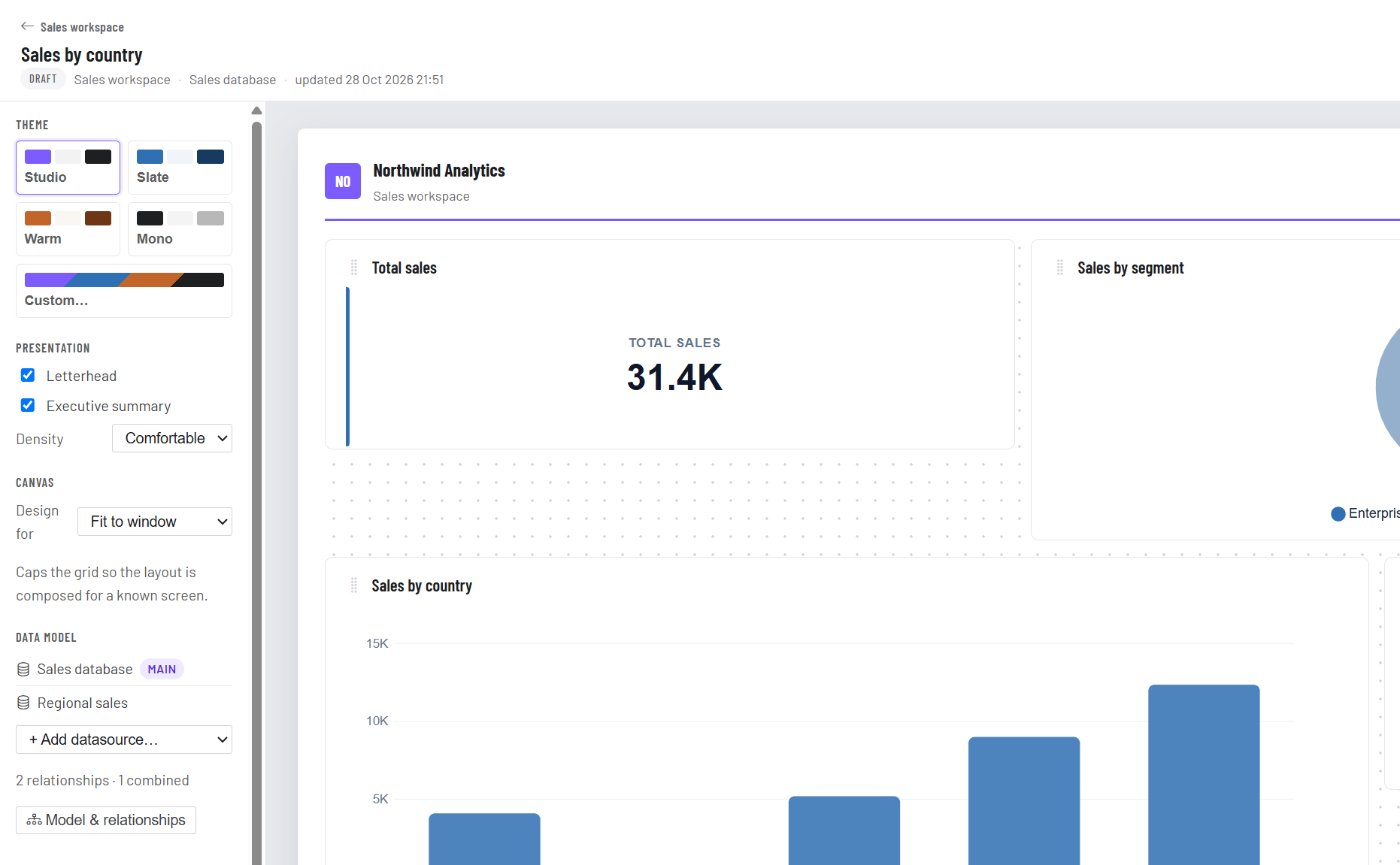
Task: Click the drag handle on Sales by country card
Action: (x=354, y=586)
